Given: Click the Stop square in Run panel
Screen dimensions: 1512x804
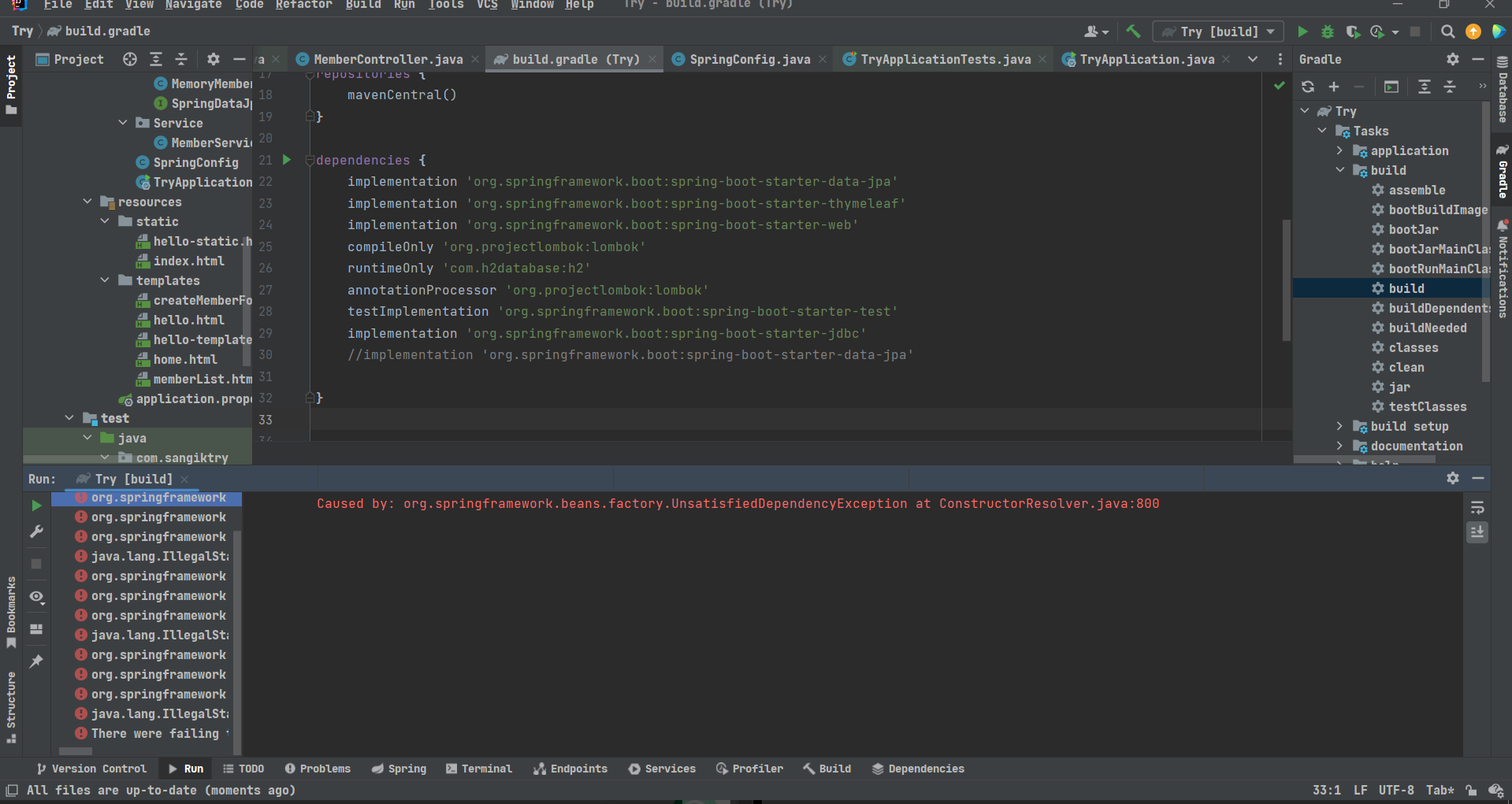Looking at the screenshot, I should click(x=36, y=564).
